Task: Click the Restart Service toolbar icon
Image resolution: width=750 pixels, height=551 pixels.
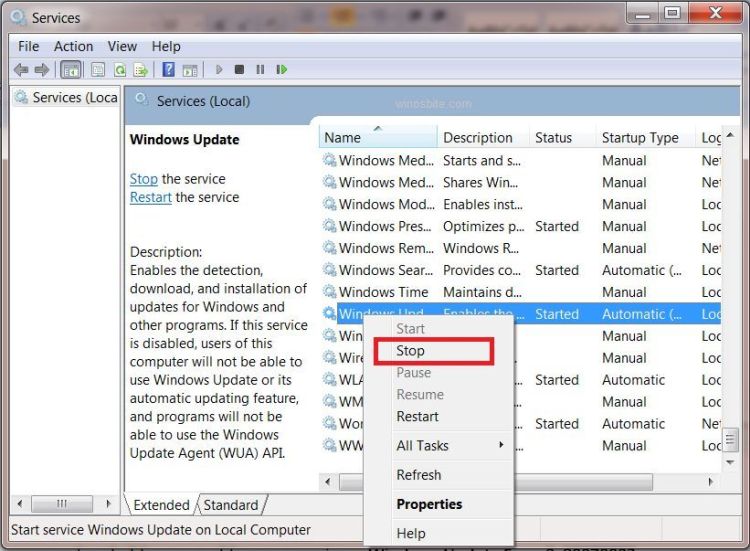Action: [282, 70]
